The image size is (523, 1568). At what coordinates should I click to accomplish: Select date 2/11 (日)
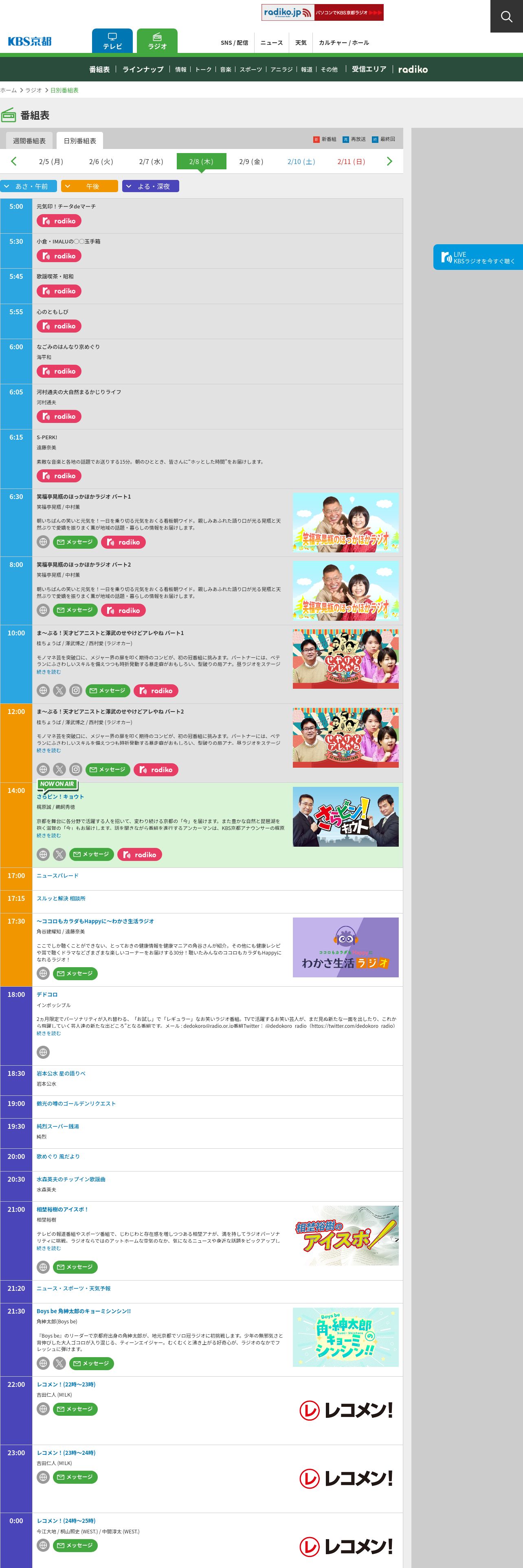(351, 161)
